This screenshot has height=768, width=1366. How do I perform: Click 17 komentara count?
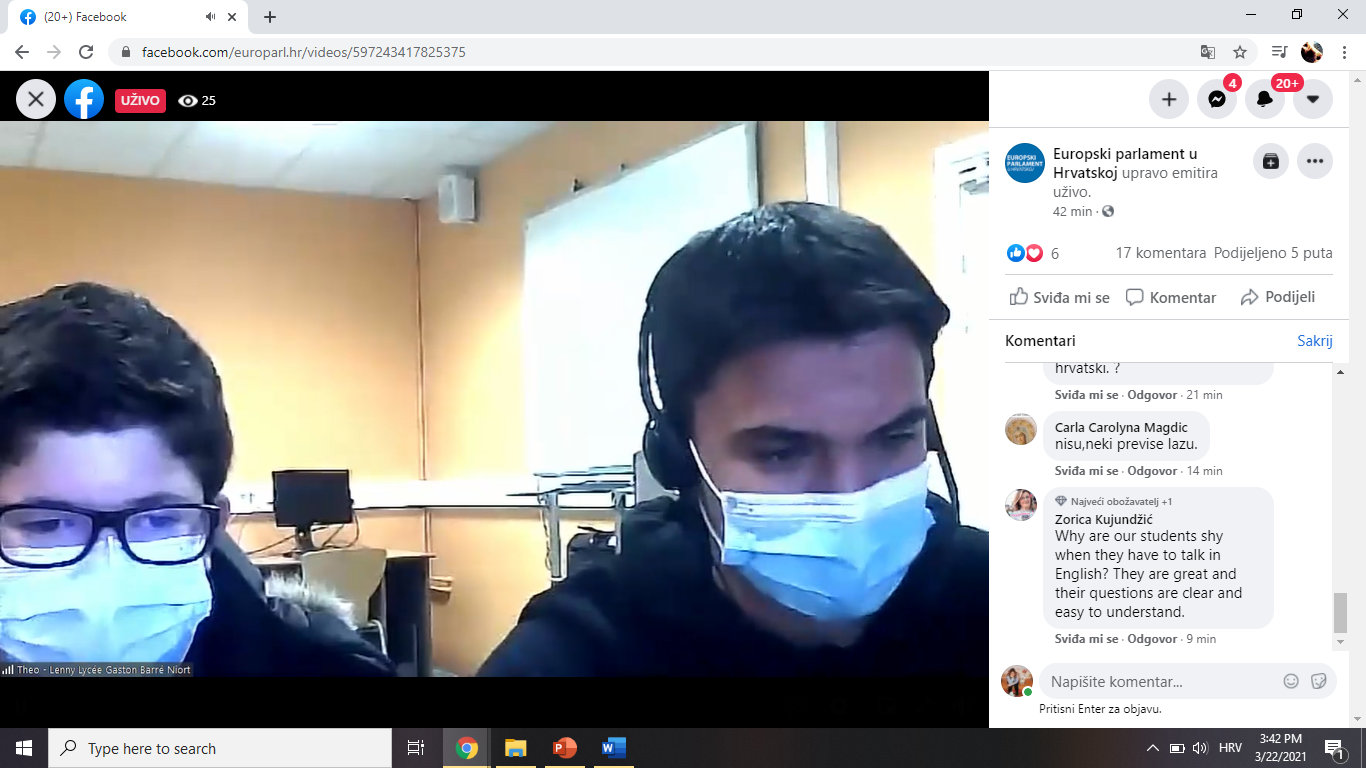click(x=1161, y=253)
